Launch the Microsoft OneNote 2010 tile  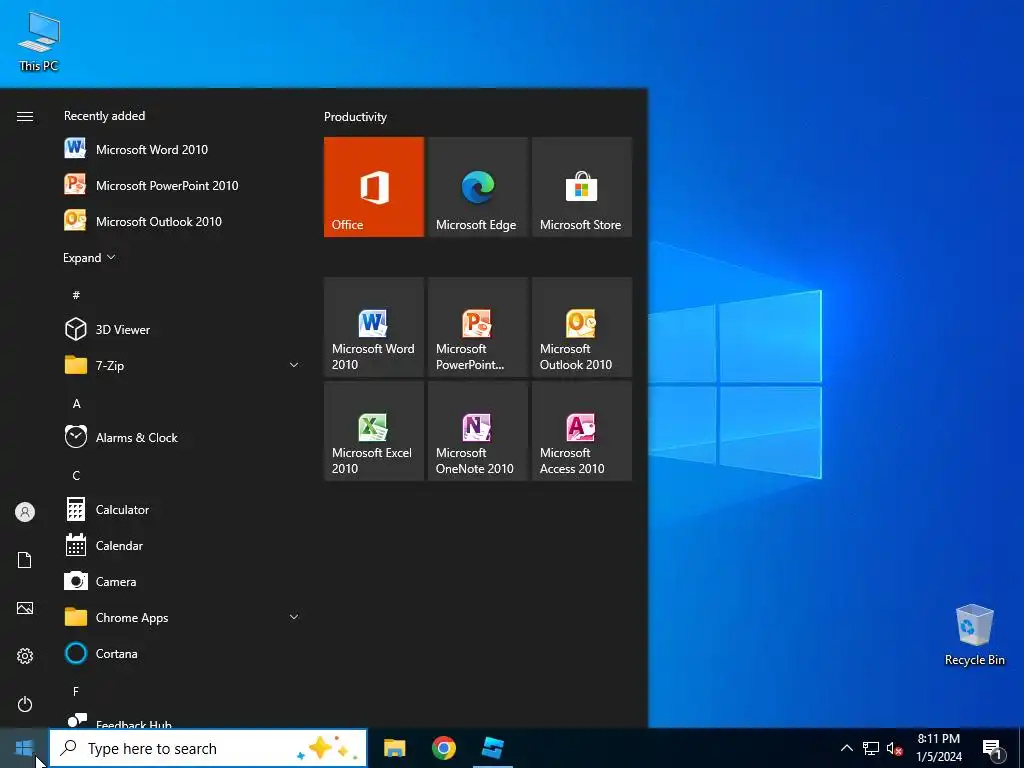point(477,431)
